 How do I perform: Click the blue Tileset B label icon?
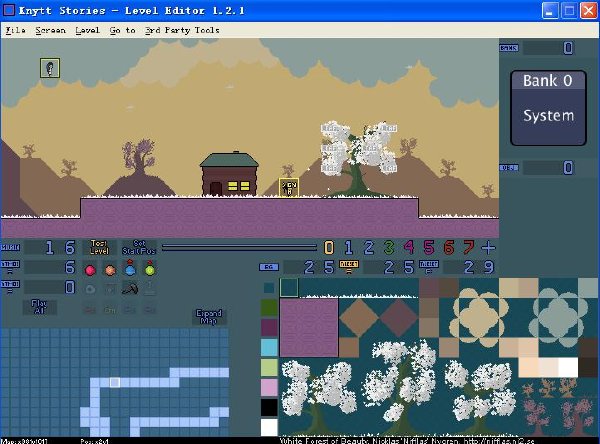tap(429, 266)
